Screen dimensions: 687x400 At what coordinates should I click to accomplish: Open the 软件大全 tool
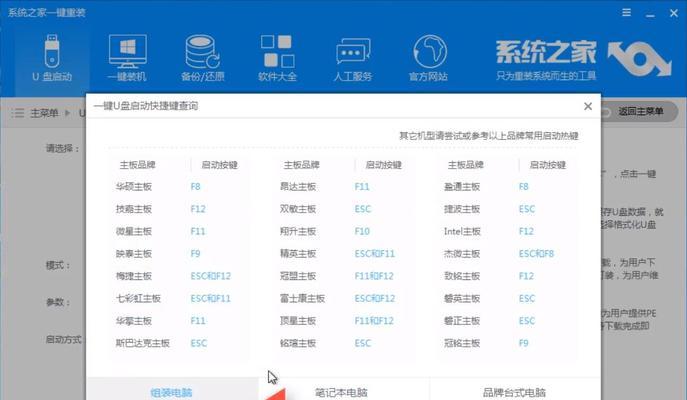(x=277, y=58)
